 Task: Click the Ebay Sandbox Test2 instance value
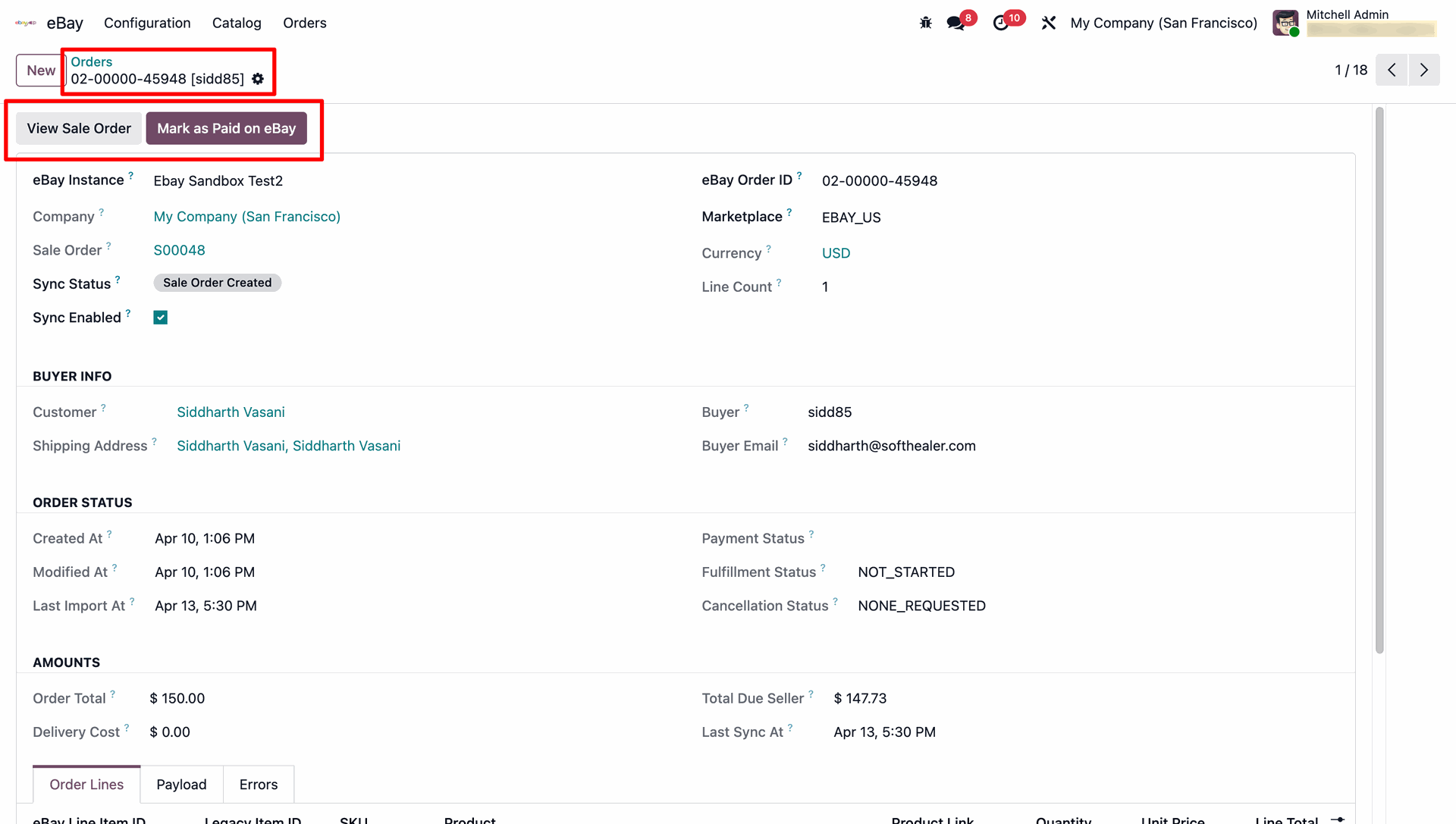coord(218,181)
